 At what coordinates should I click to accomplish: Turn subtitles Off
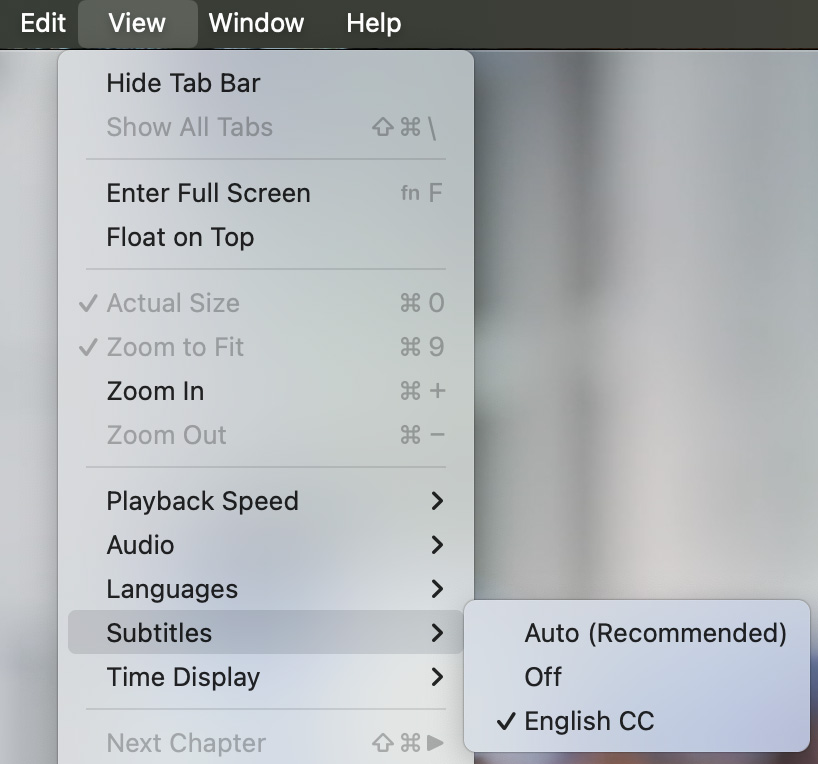(543, 677)
